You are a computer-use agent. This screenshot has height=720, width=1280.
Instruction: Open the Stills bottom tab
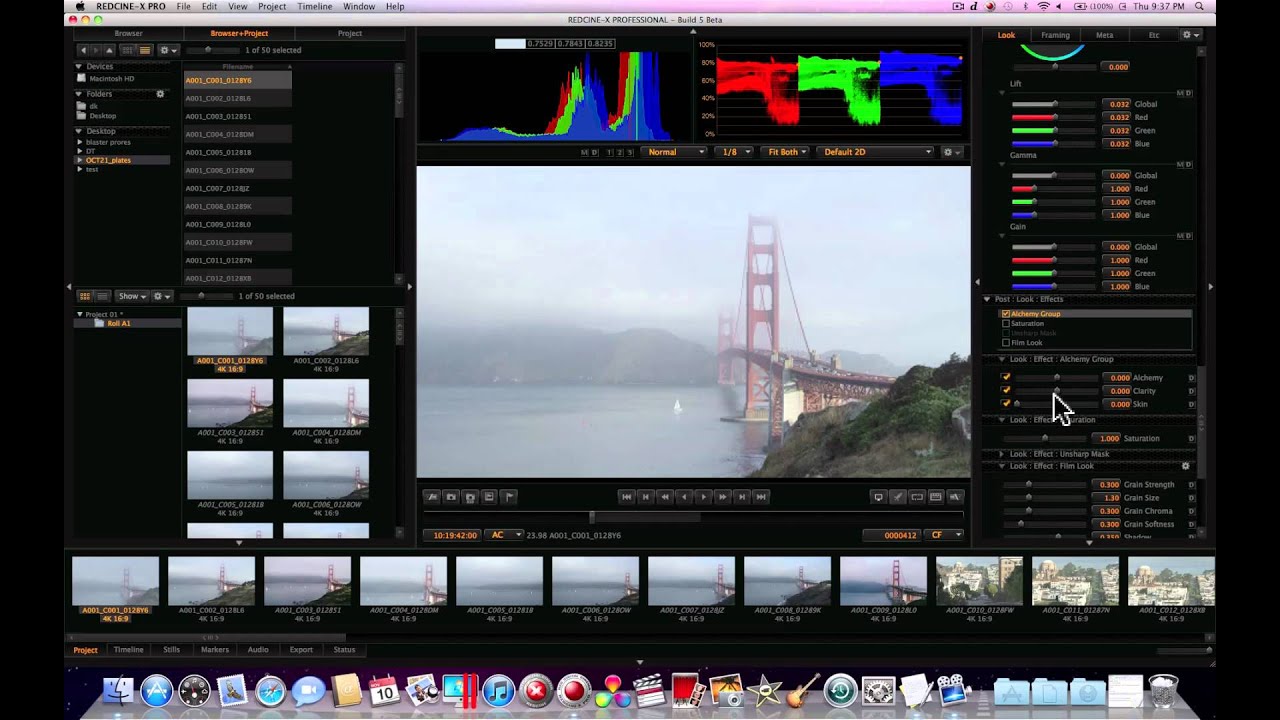172,650
